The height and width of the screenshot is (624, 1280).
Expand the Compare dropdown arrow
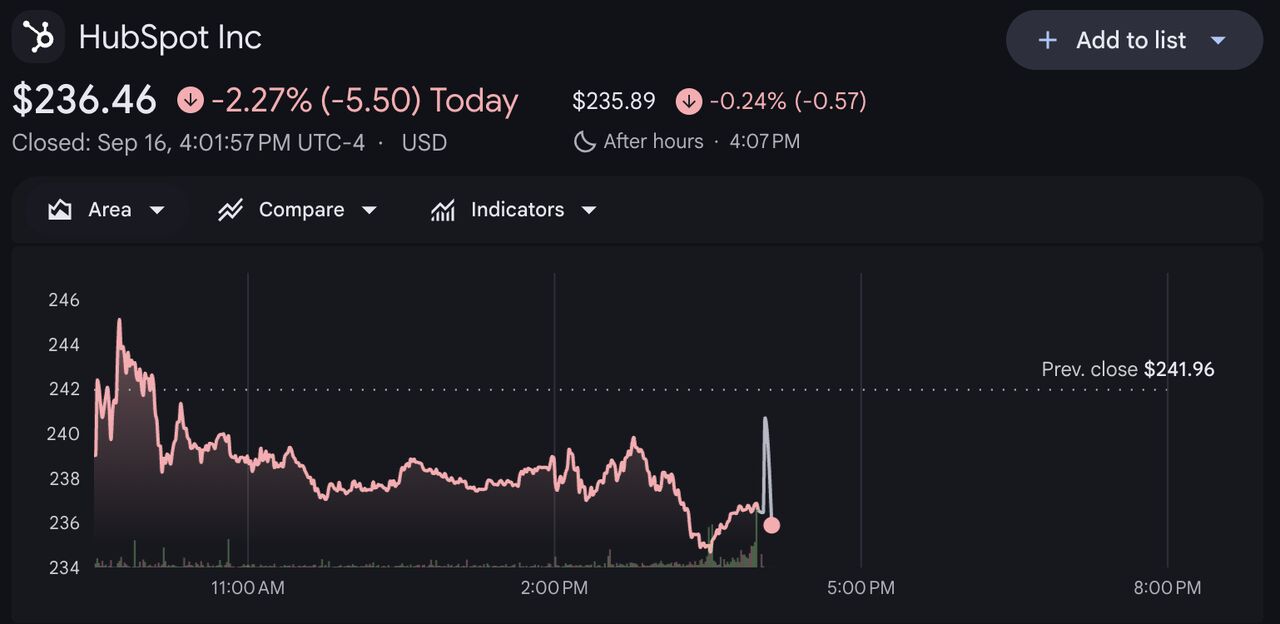tap(369, 210)
